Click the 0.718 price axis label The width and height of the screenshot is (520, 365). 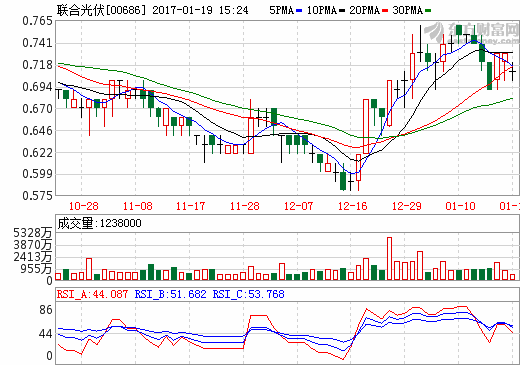[37, 65]
